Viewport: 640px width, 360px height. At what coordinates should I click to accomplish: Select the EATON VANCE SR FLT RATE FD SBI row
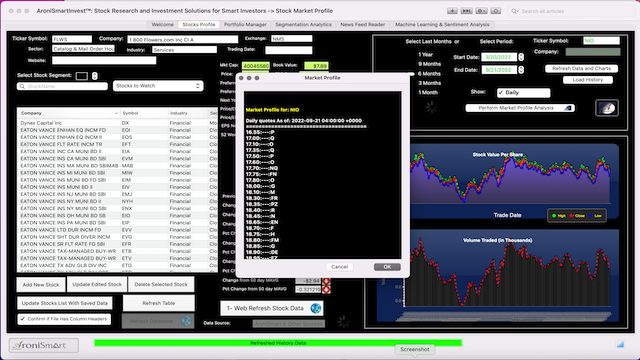[x=117, y=244]
